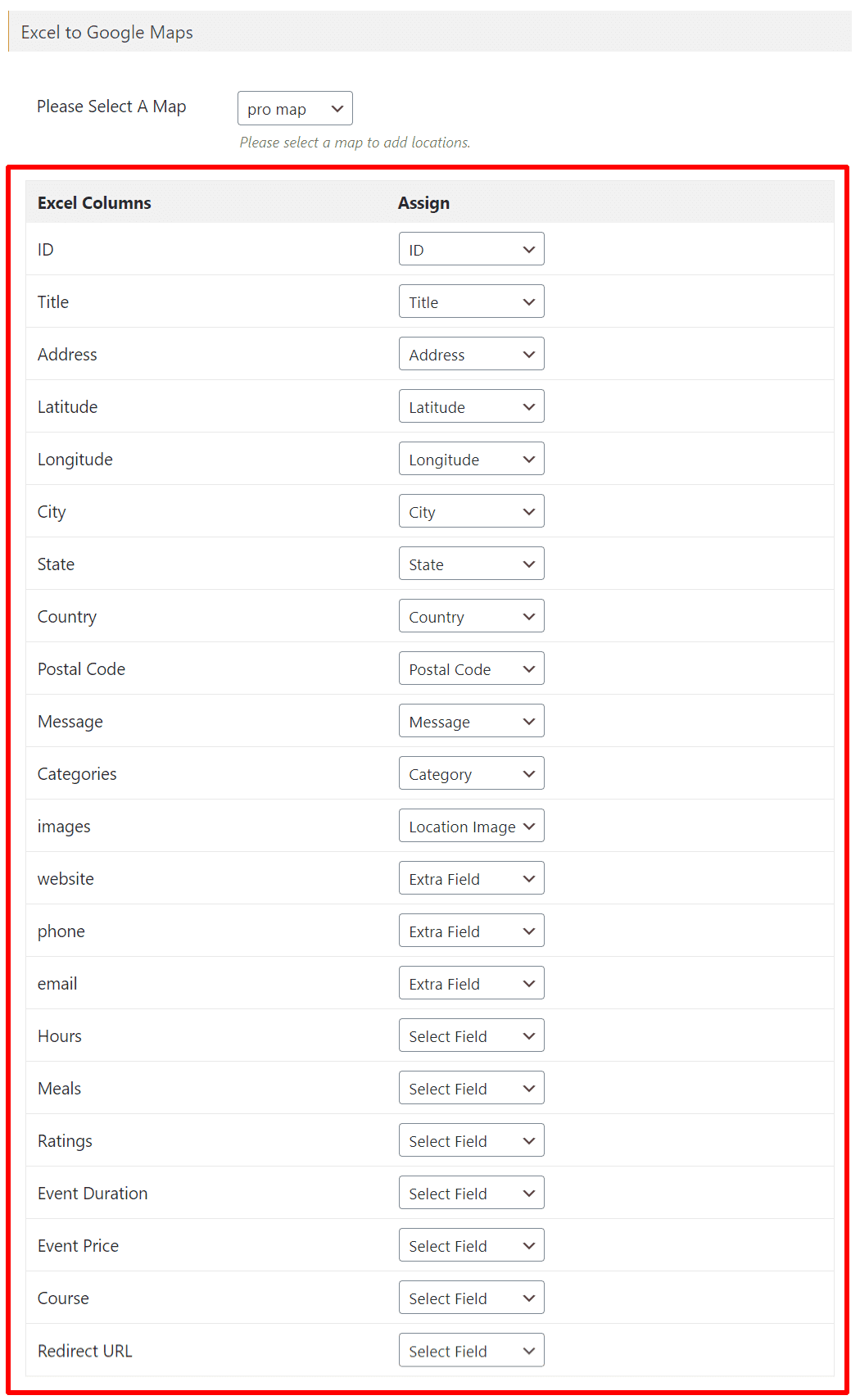
Task: Open the ID column assignment dropdown
Action: pyautogui.click(x=471, y=249)
